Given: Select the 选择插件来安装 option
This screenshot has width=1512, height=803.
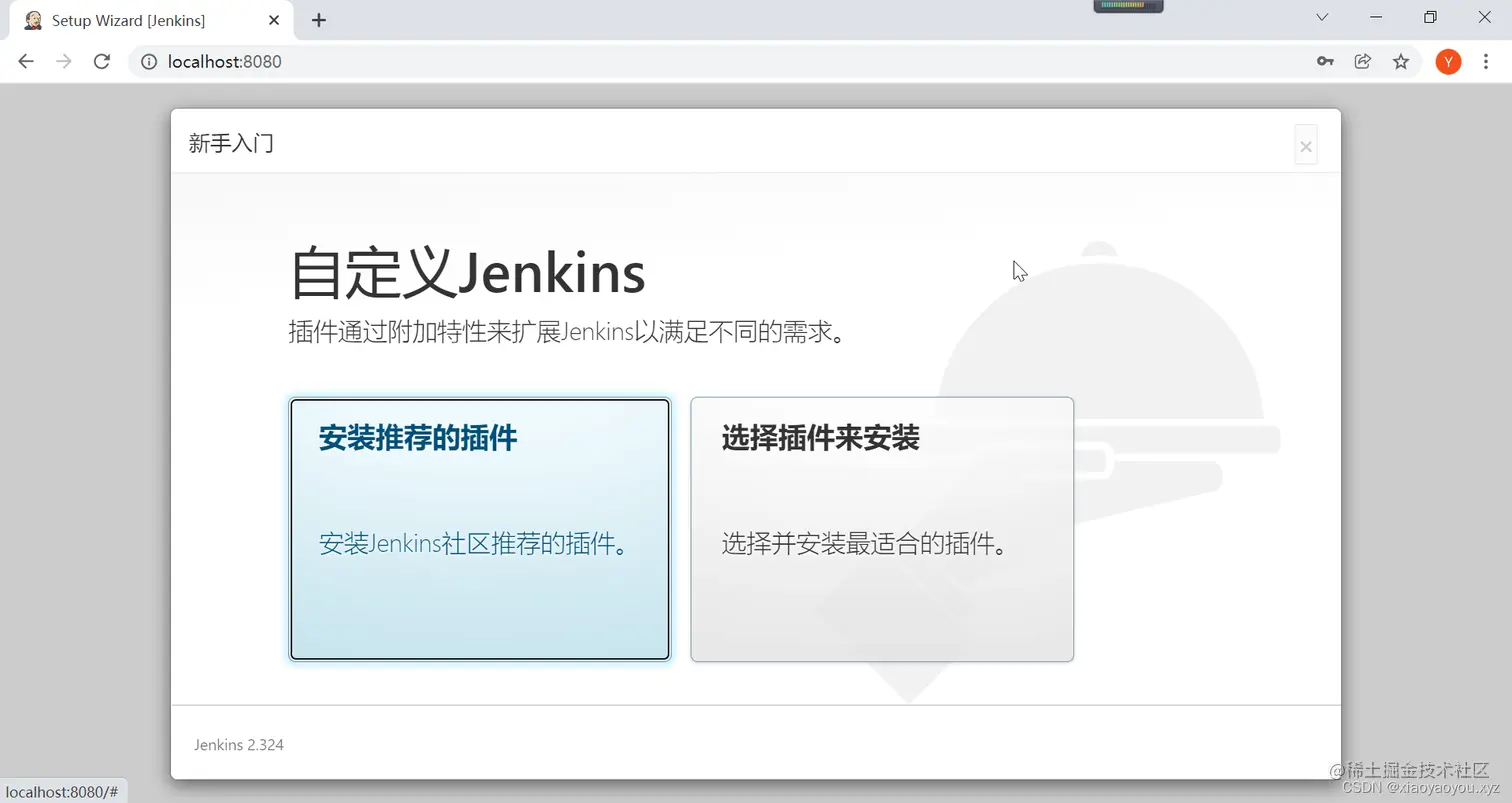Looking at the screenshot, I should [x=881, y=529].
